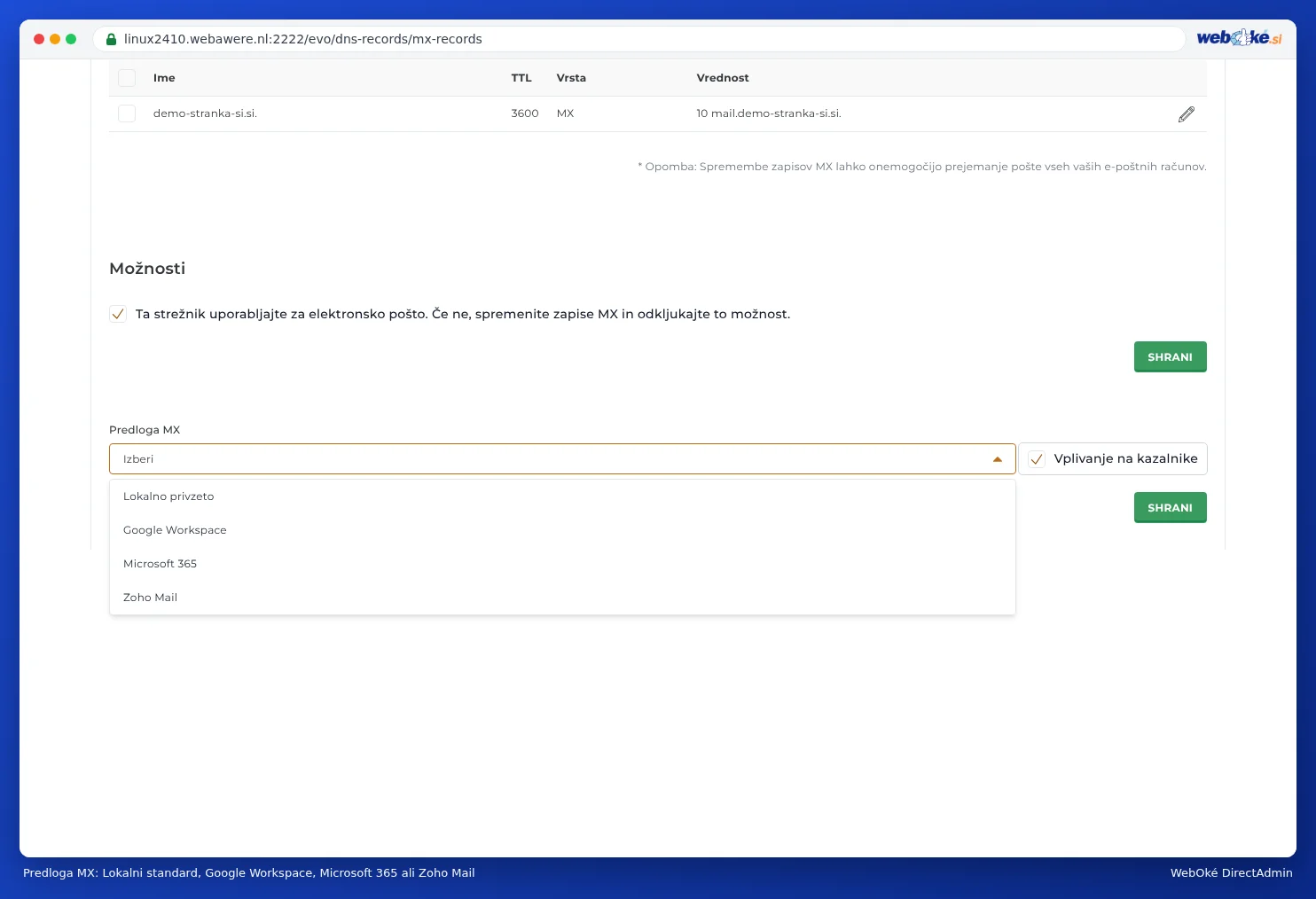Save MX template with lower SHRANI button
This screenshot has width=1316, height=899.
(1171, 508)
